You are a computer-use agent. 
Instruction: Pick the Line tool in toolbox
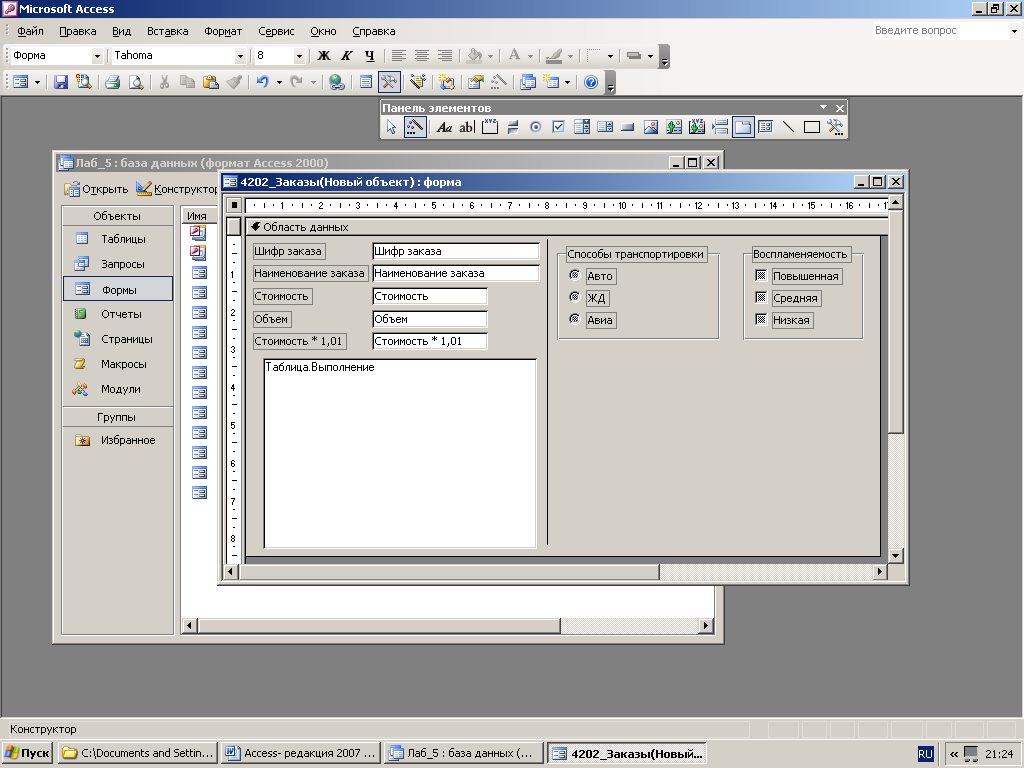point(788,127)
